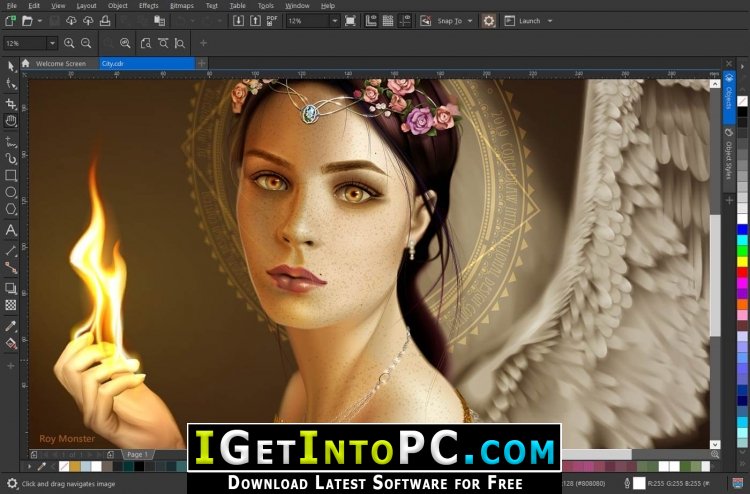This screenshot has height=494, width=750.
Task: Open the Object menu
Action: 118,6
